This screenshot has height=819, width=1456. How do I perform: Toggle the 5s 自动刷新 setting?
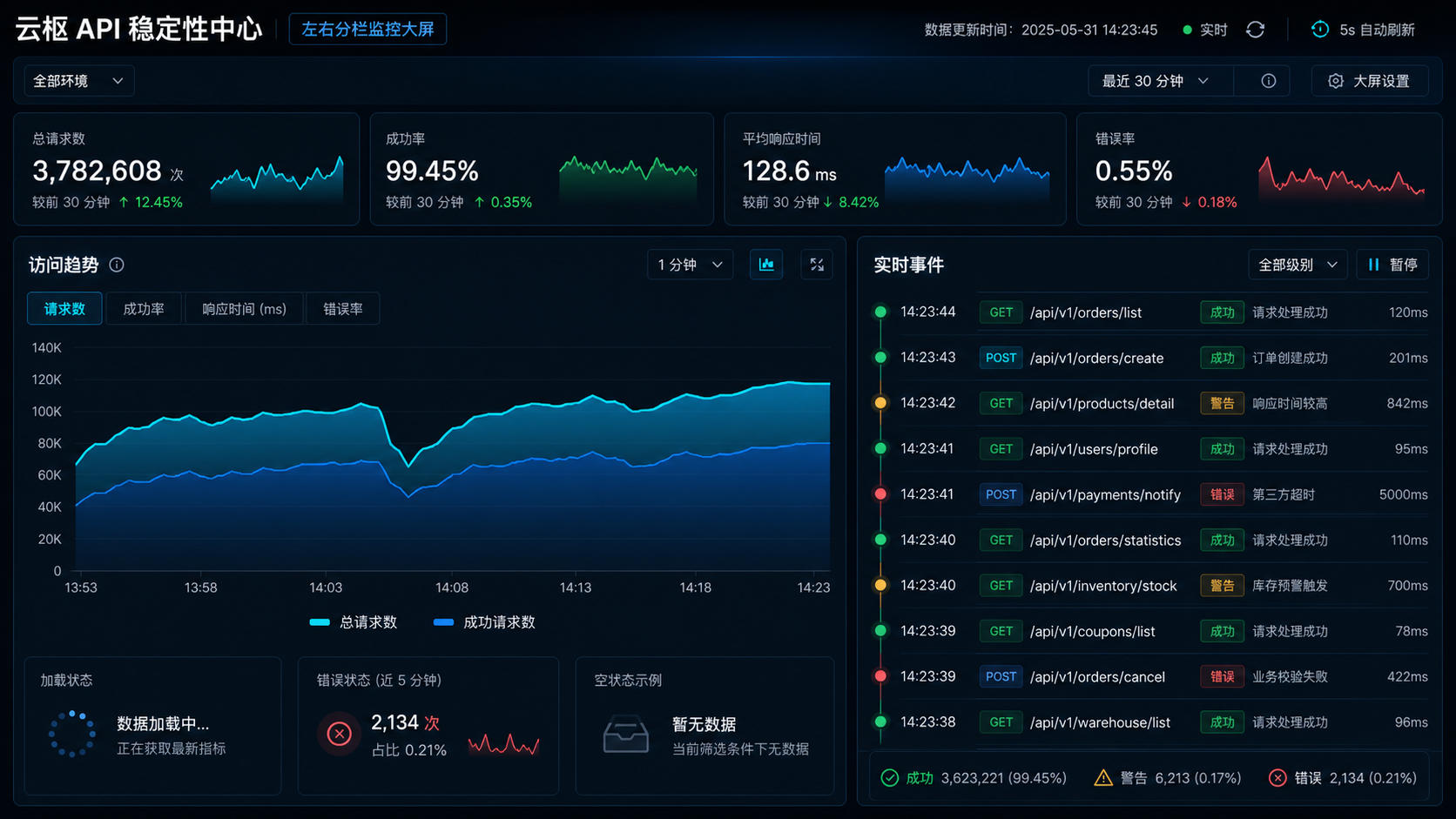1363,30
